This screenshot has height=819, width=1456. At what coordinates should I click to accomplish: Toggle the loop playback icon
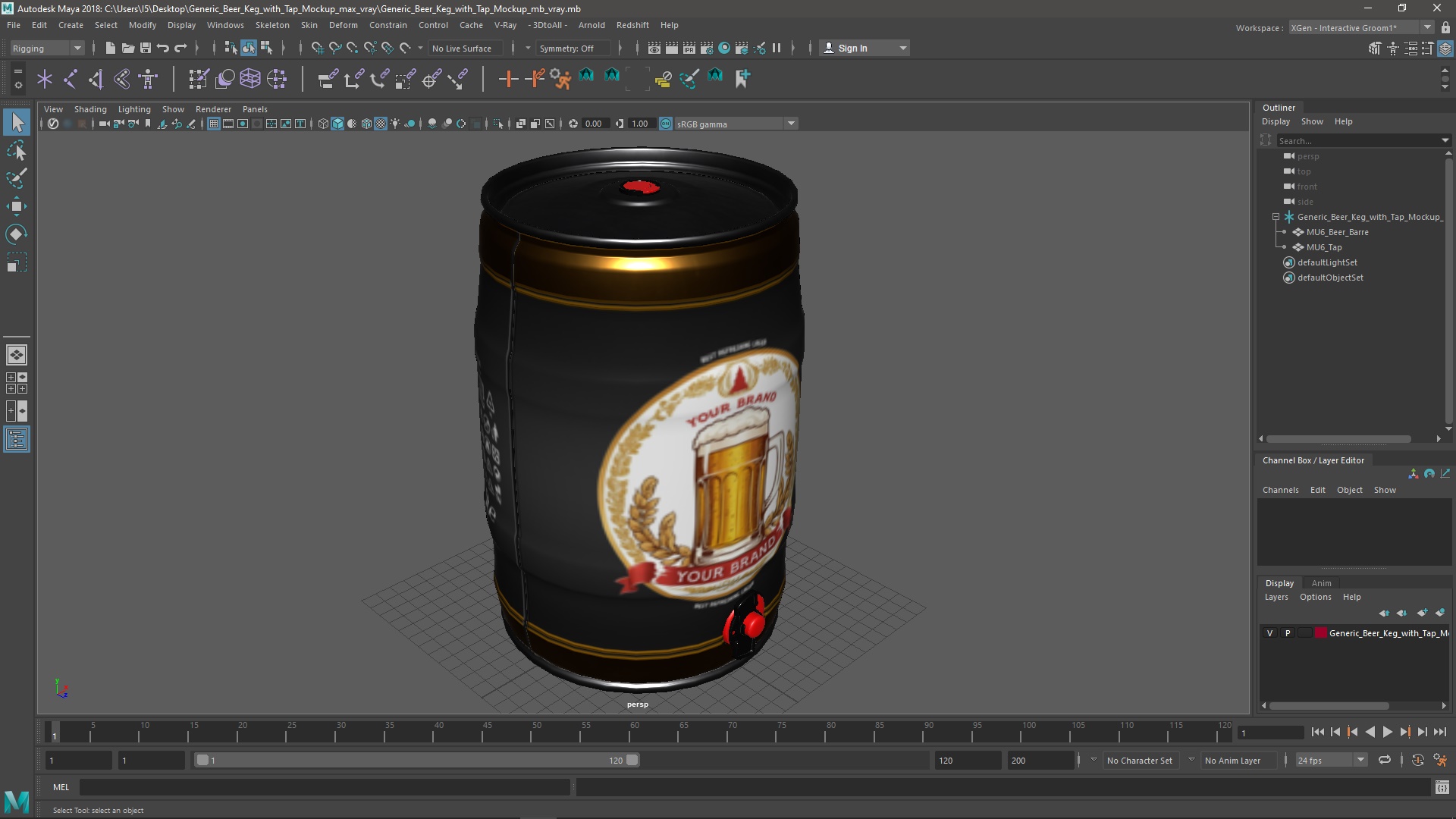[1384, 760]
